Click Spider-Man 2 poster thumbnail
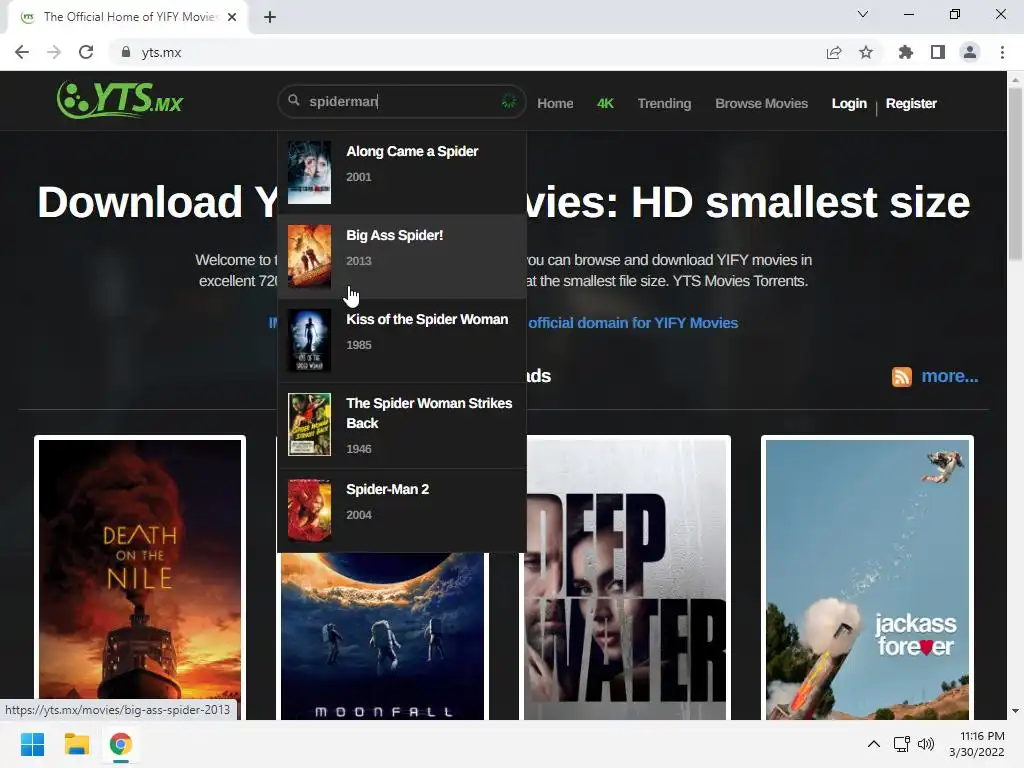Viewport: 1024px width, 768px height. (310, 511)
